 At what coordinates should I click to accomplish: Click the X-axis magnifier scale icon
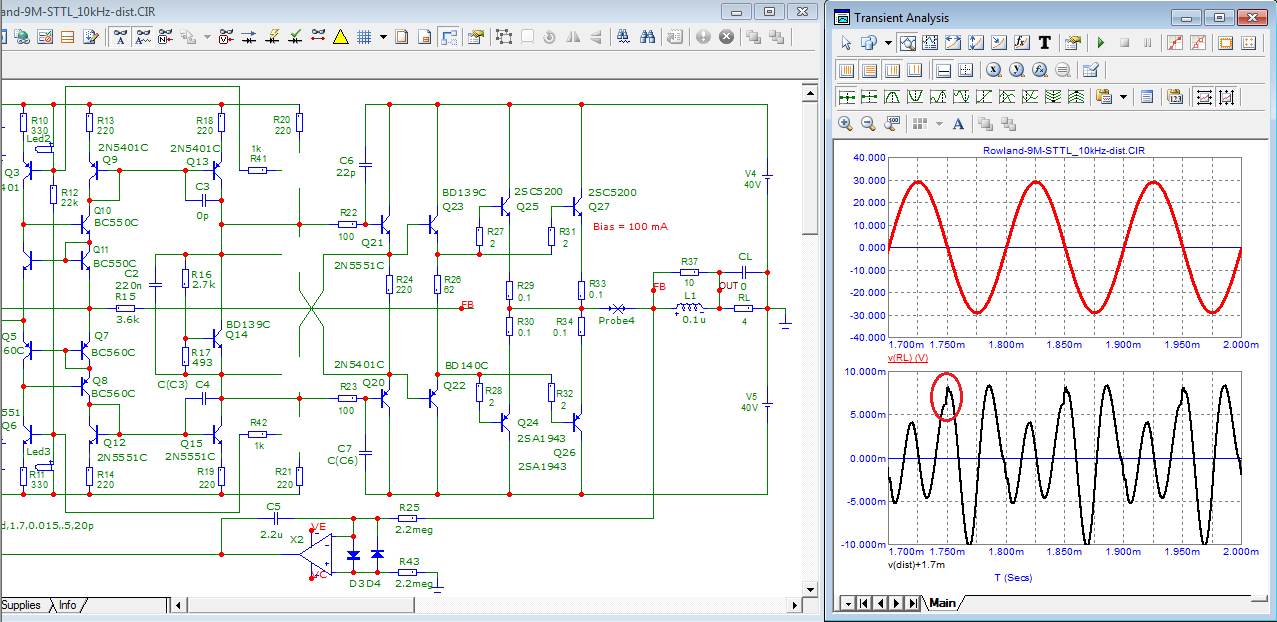(x=993, y=70)
